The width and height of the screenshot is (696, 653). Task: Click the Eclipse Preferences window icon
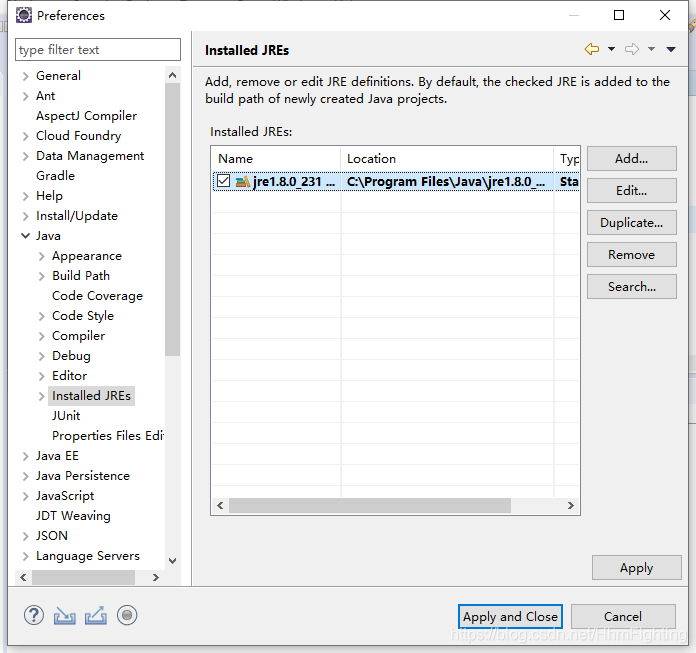tap(24, 15)
